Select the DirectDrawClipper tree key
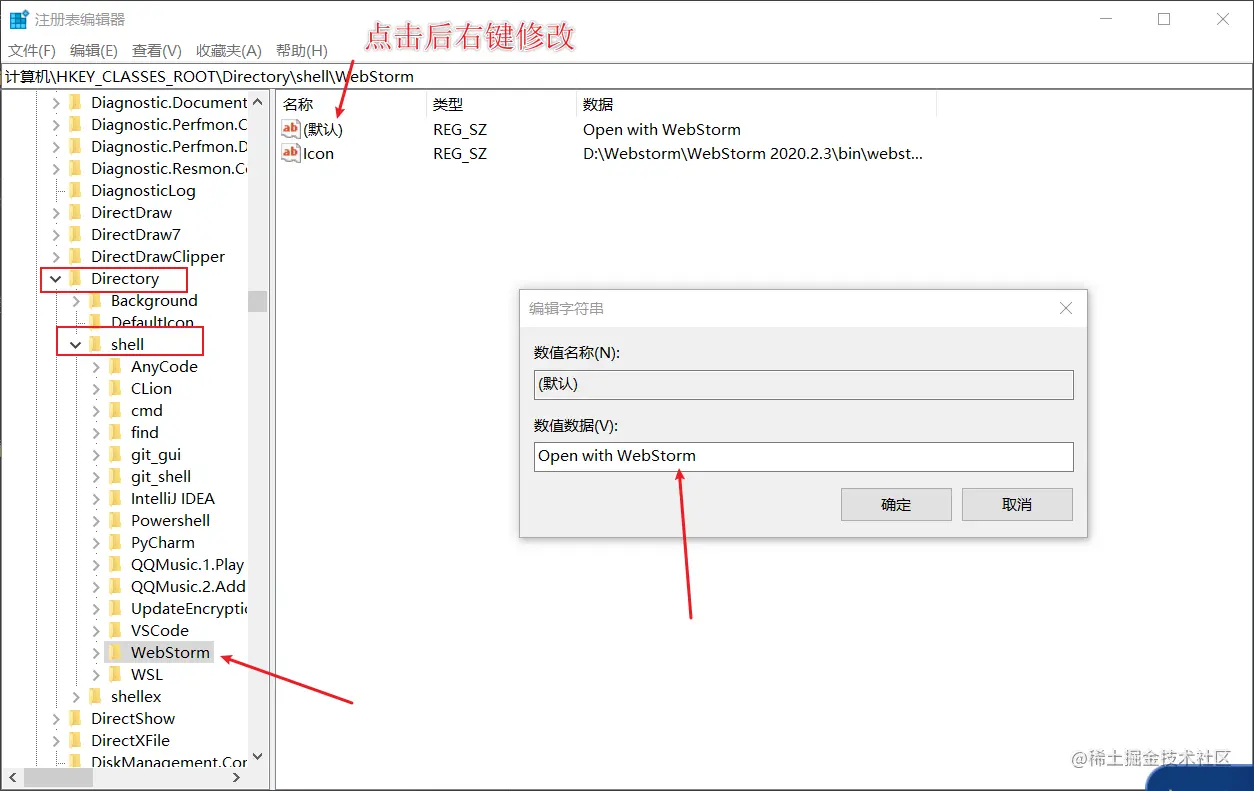The width and height of the screenshot is (1254, 791). point(158,256)
